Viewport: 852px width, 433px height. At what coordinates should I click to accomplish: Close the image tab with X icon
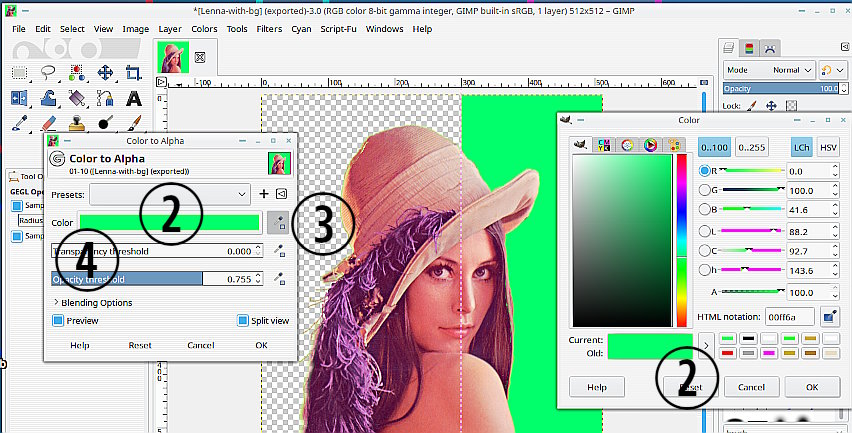point(200,57)
